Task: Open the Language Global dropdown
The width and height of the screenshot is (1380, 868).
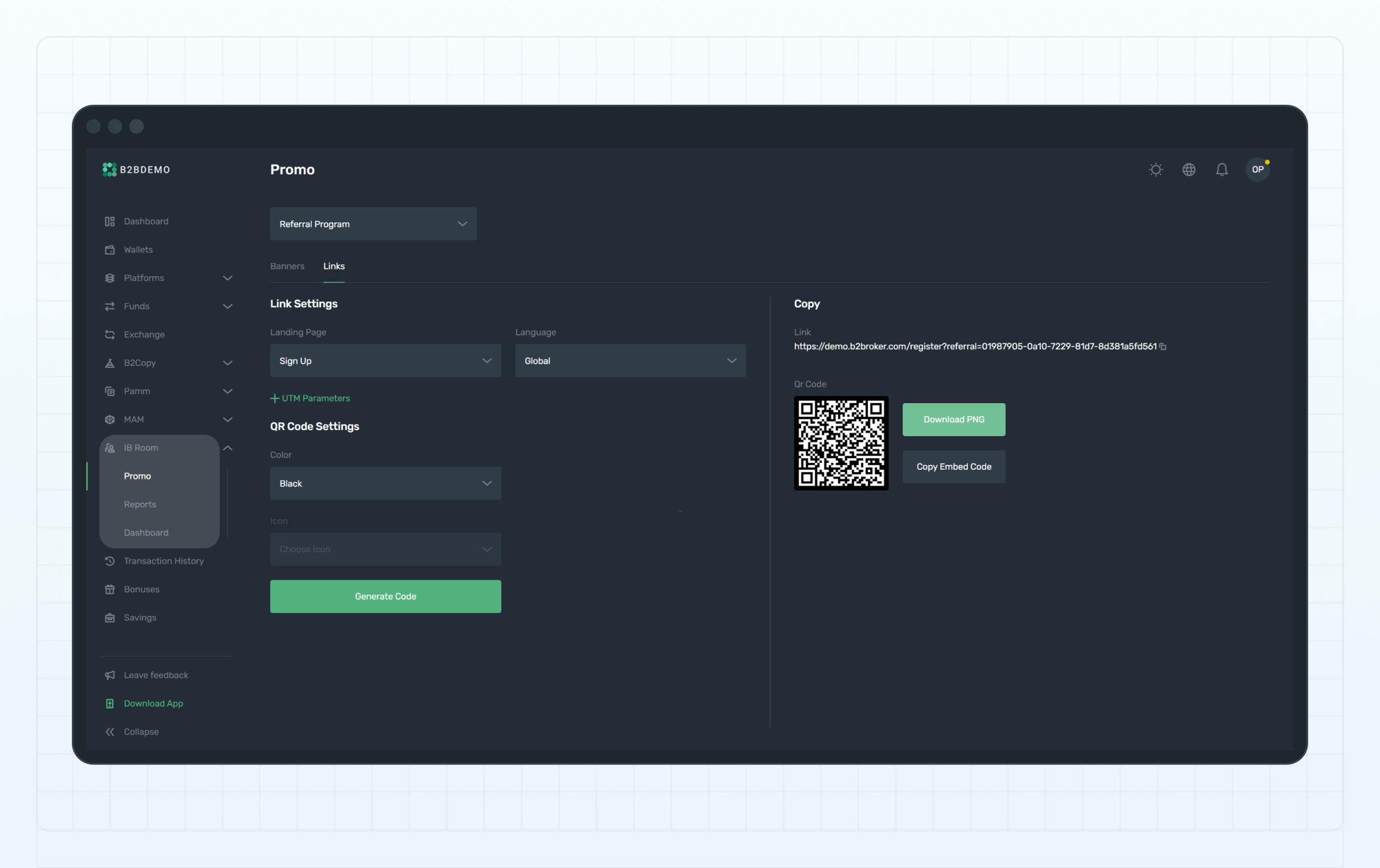Action: 630,361
